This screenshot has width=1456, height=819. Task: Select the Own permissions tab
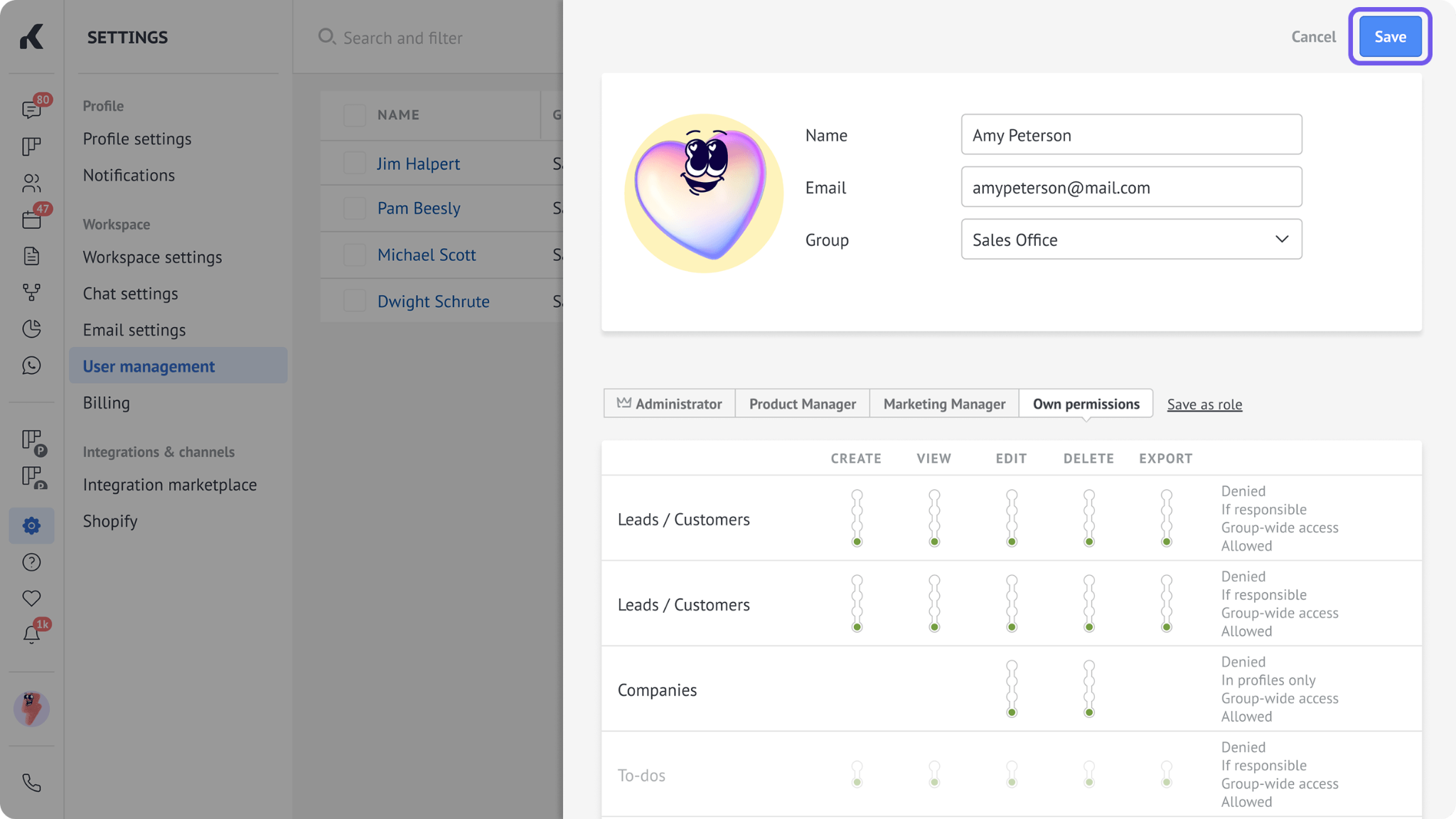pyautogui.click(x=1086, y=403)
